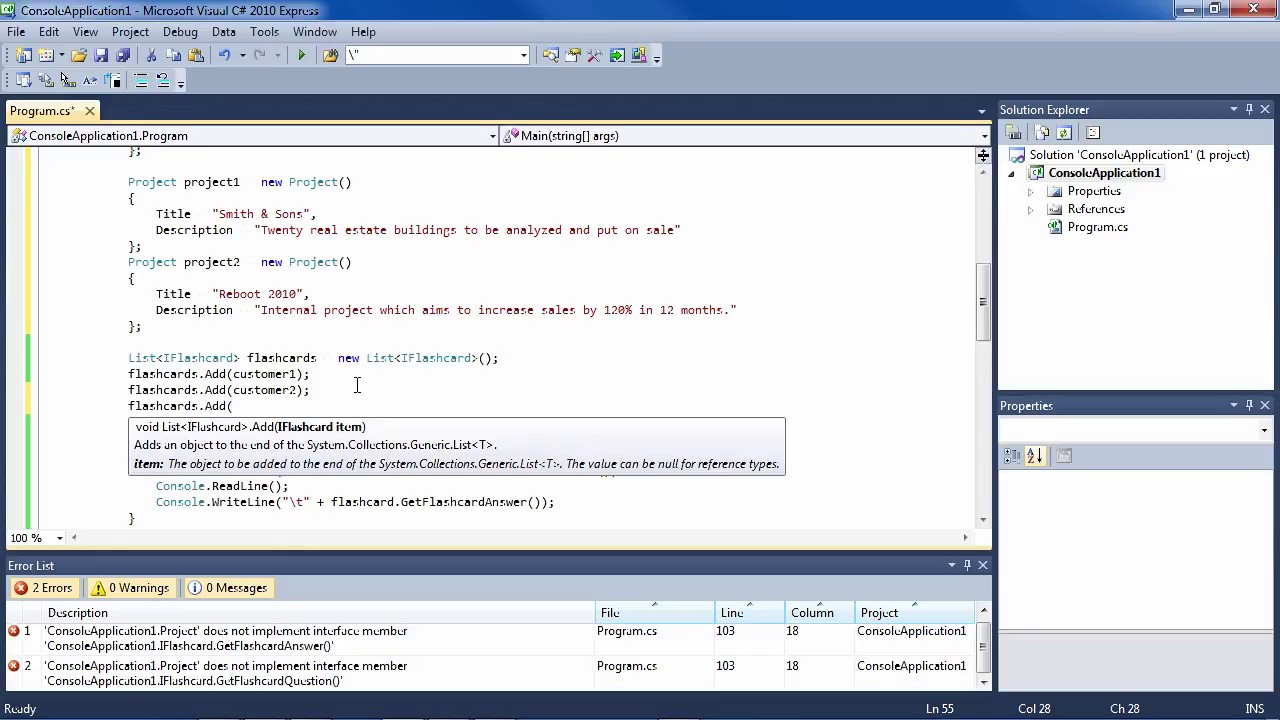Select error 1 about GetFlashcardAnswer()

(x=489, y=638)
